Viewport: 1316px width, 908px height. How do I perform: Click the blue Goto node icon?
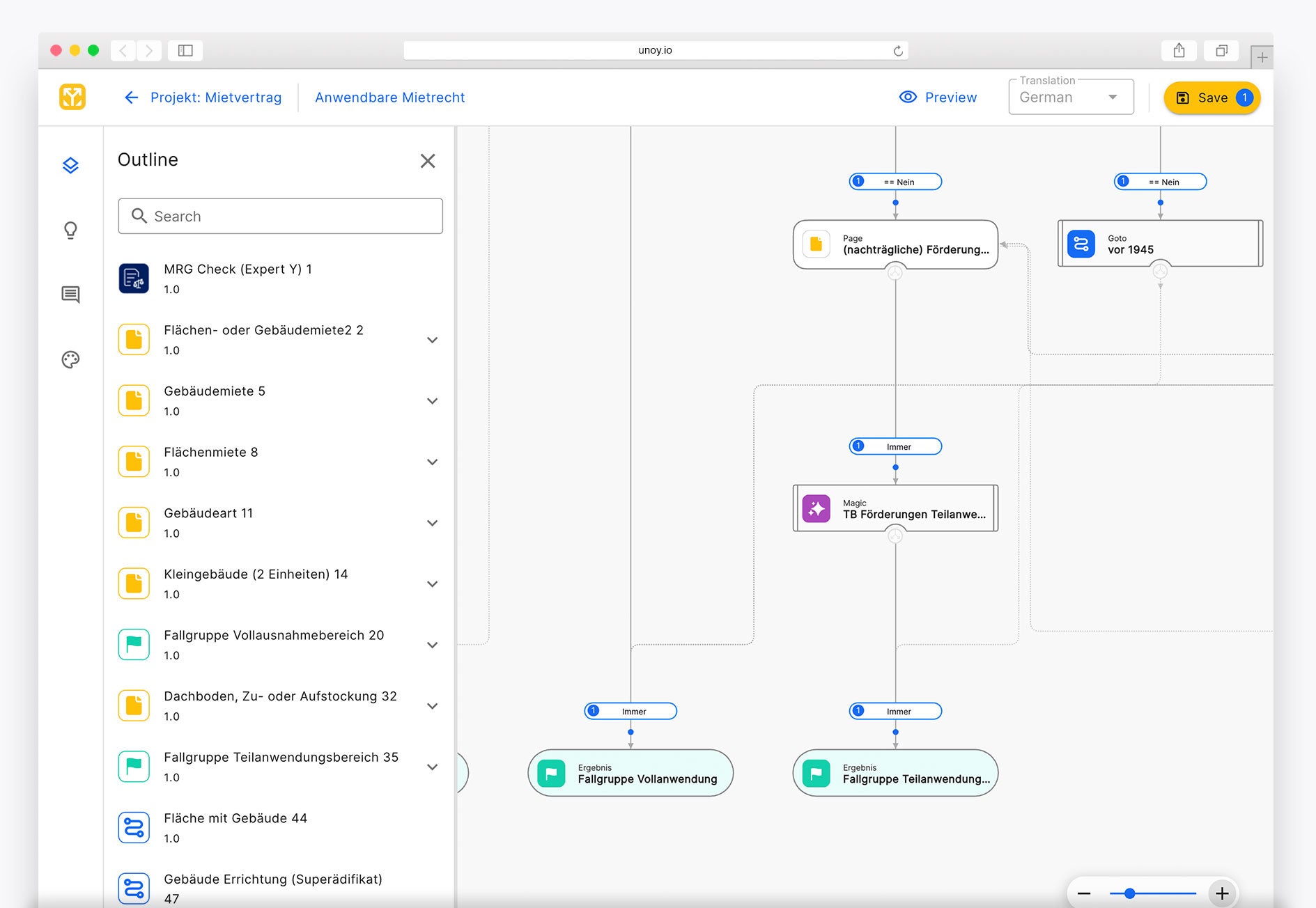tap(1081, 244)
